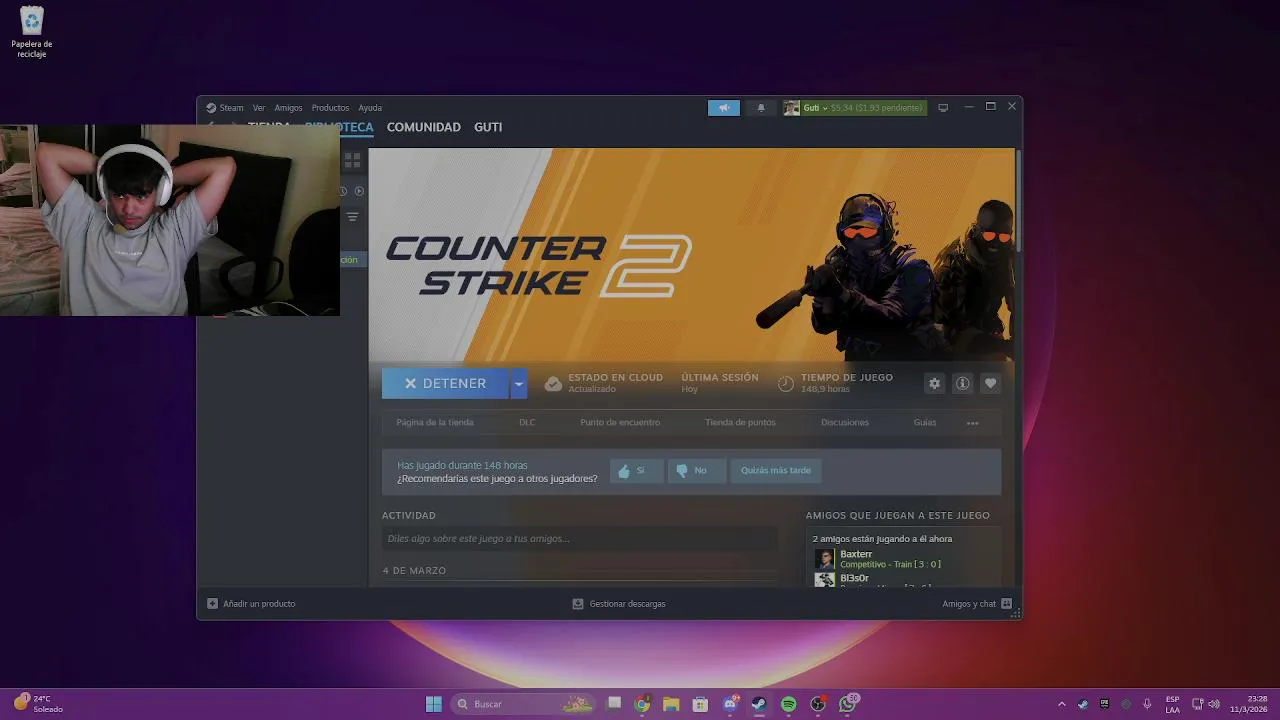Open Discord from the taskbar
The height and width of the screenshot is (720, 1280).
coord(730,704)
